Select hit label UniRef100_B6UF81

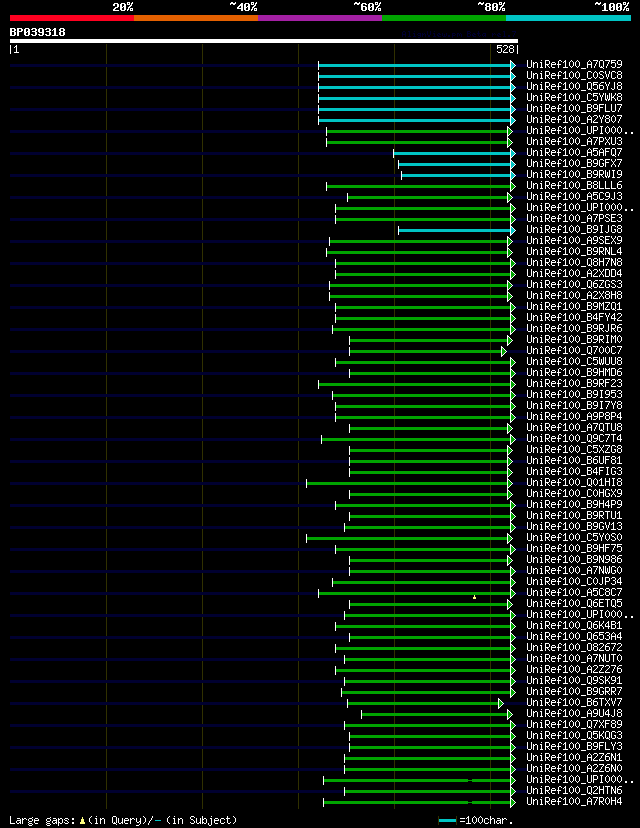click(574, 460)
